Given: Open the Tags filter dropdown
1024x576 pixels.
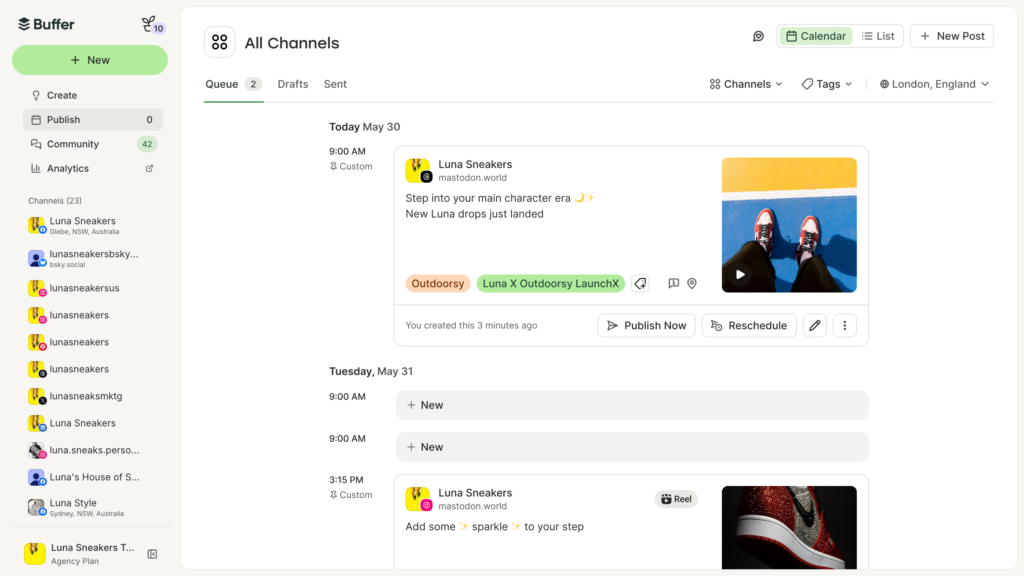Looking at the screenshot, I should tap(827, 84).
